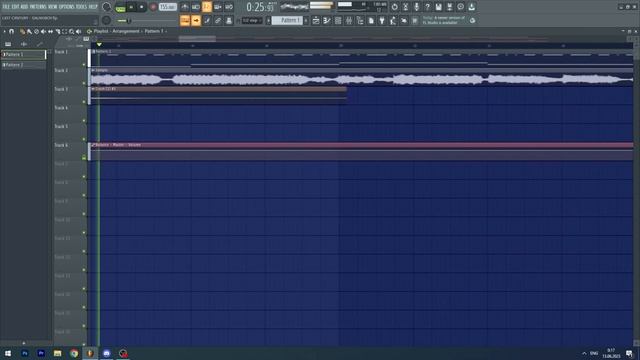Click the master volume knob
640x360 pixels.
click(106, 7)
